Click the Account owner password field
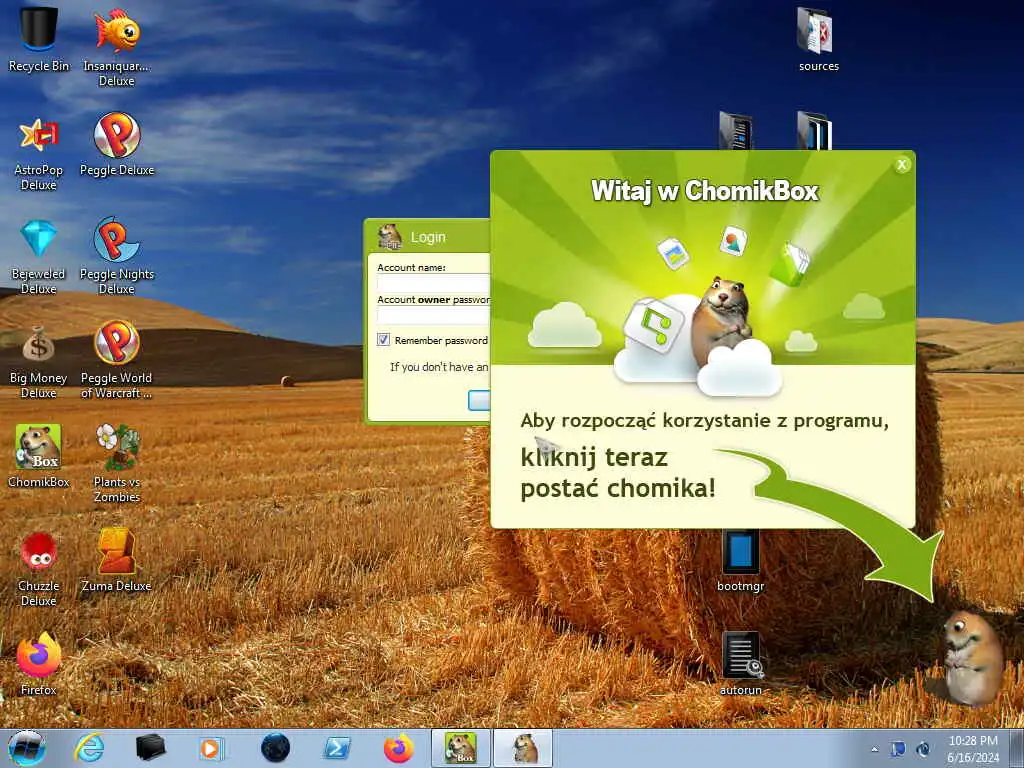The height and width of the screenshot is (768, 1024). [x=434, y=315]
